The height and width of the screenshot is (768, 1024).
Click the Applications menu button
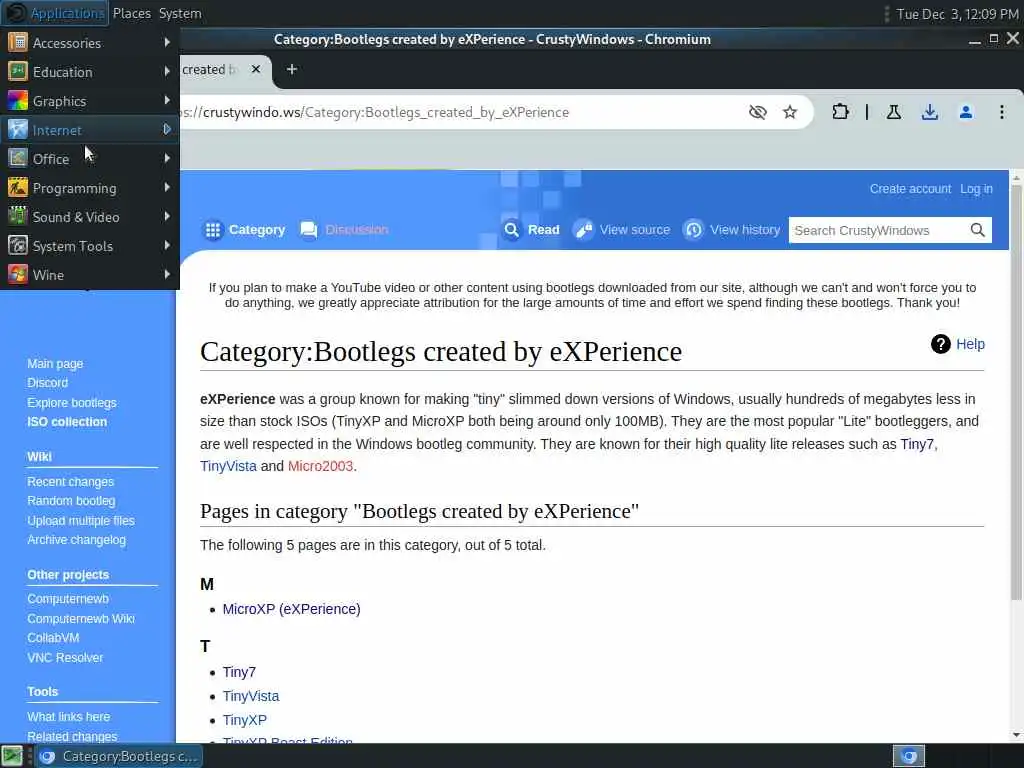click(55, 13)
